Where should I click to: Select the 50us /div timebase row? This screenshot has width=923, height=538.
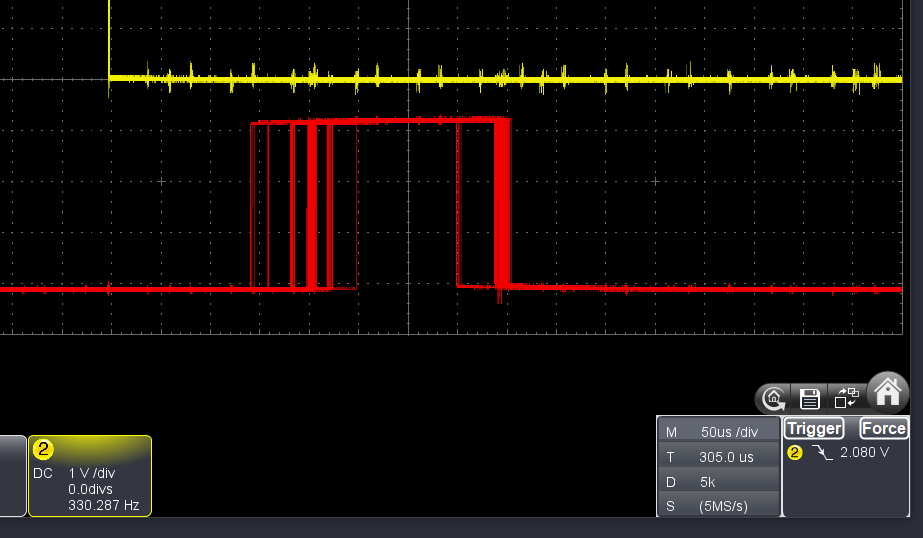[x=719, y=432]
